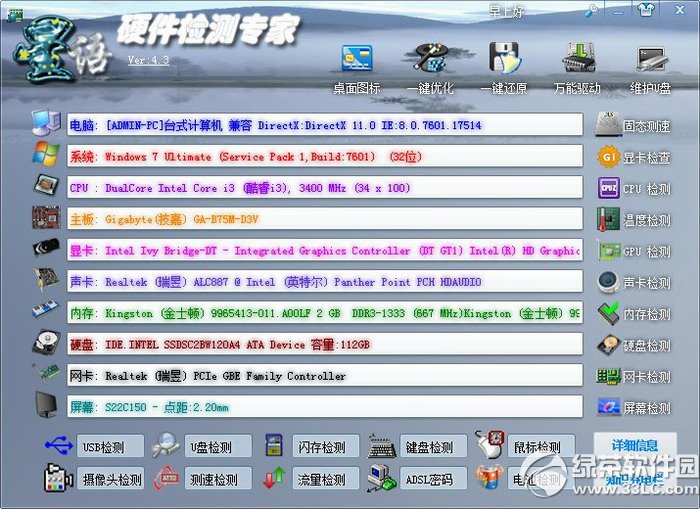Click the camera icon next to 摄像头检测
The image size is (700, 509).
[58, 478]
